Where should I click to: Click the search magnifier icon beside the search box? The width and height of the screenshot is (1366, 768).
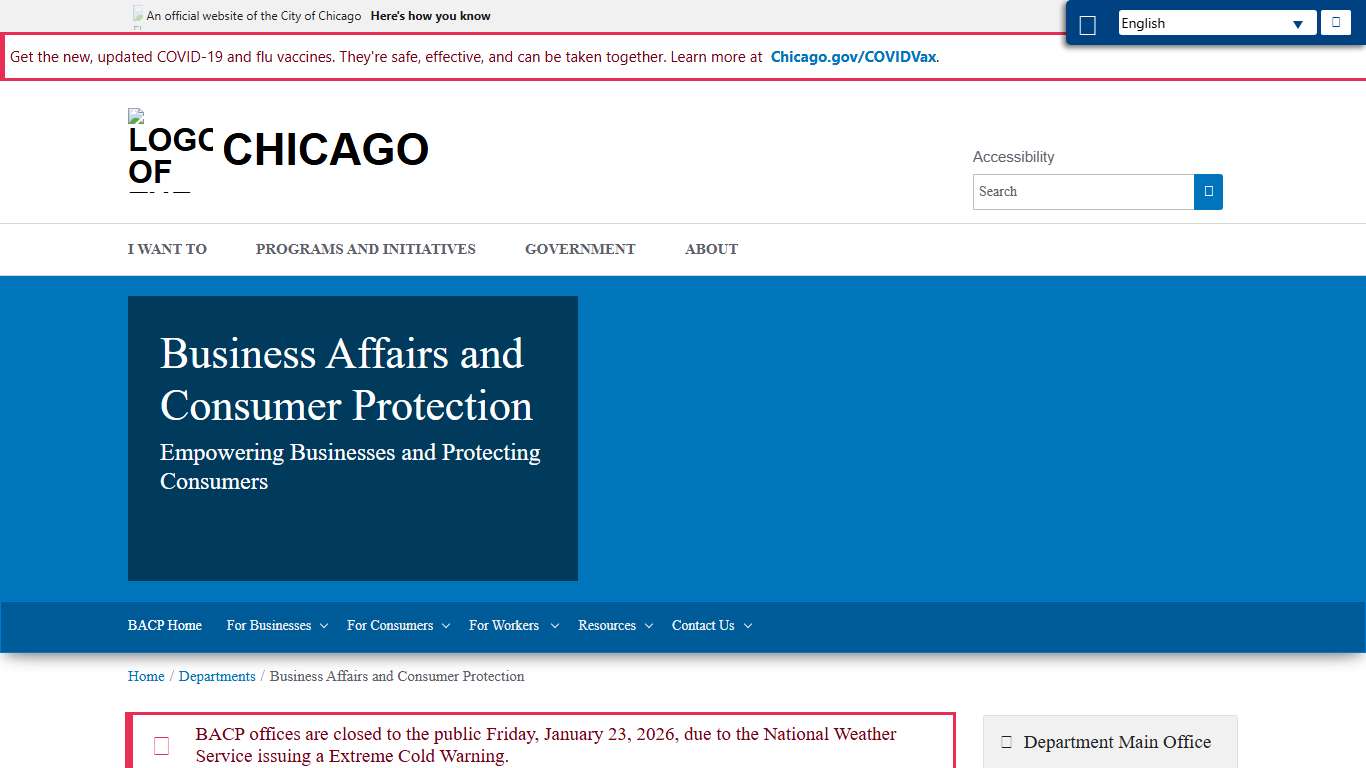[x=1208, y=191]
